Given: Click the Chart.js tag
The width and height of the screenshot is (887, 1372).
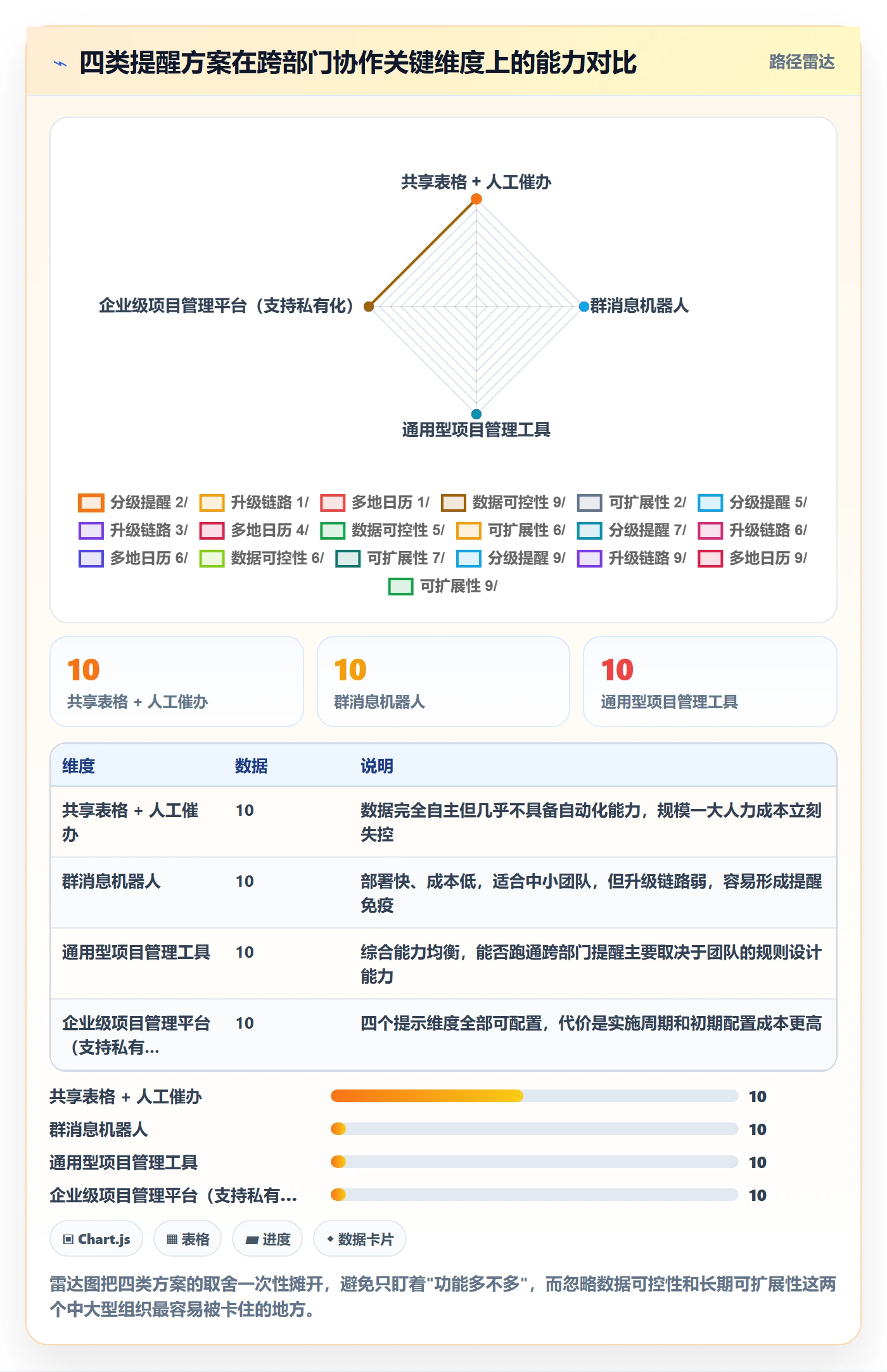Looking at the screenshot, I should point(96,1239).
